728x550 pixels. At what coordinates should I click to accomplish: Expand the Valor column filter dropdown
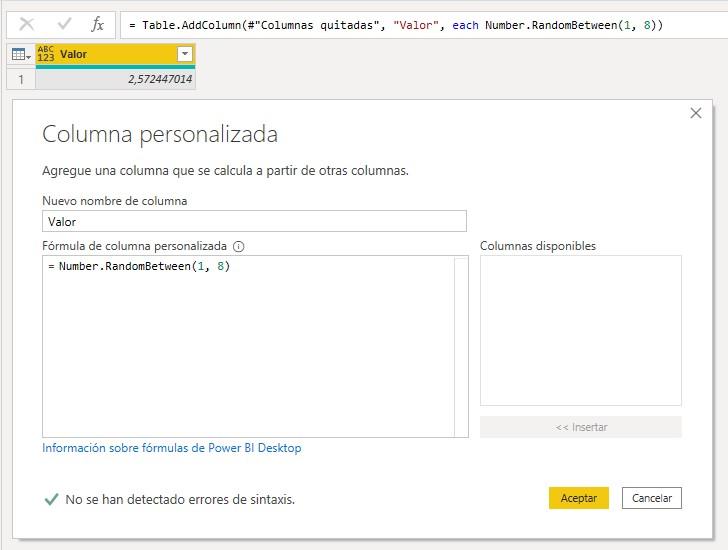coord(184,55)
